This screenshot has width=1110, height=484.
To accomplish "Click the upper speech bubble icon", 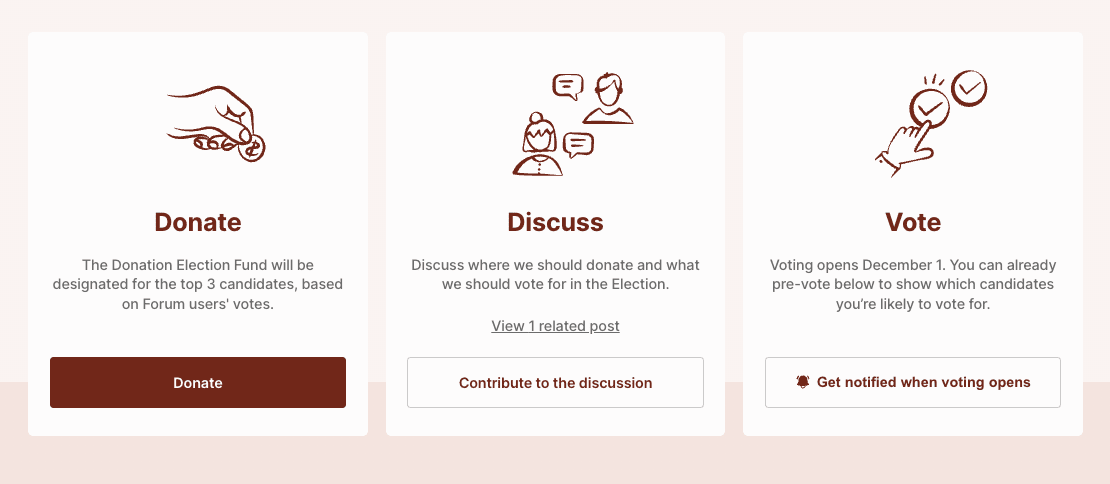I will [x=568, y=86].
